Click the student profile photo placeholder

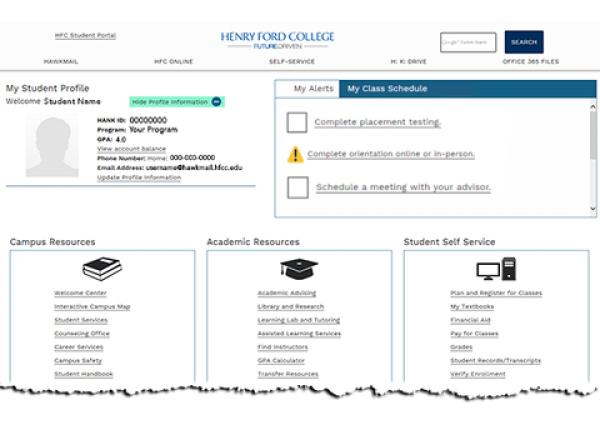[x=52, y=147]
